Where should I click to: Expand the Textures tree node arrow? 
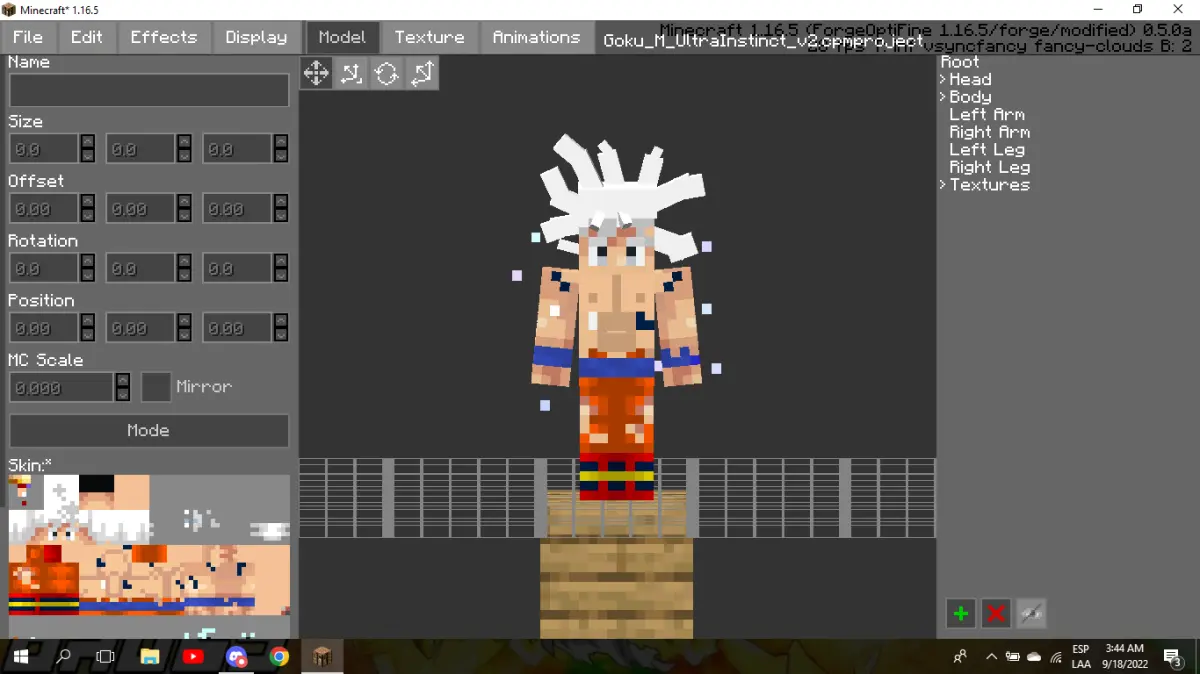click(942, 185)
